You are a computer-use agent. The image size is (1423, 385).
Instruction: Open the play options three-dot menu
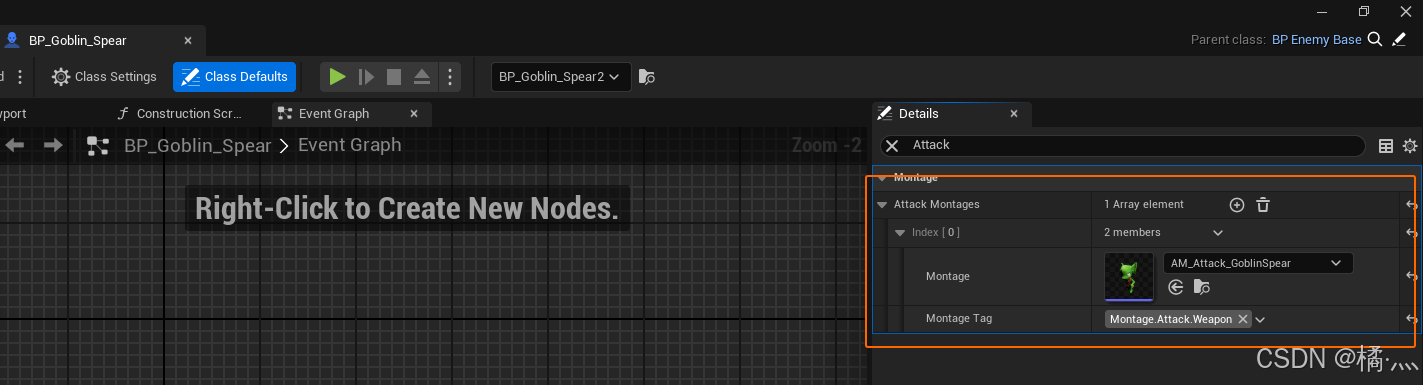point(450,77)
